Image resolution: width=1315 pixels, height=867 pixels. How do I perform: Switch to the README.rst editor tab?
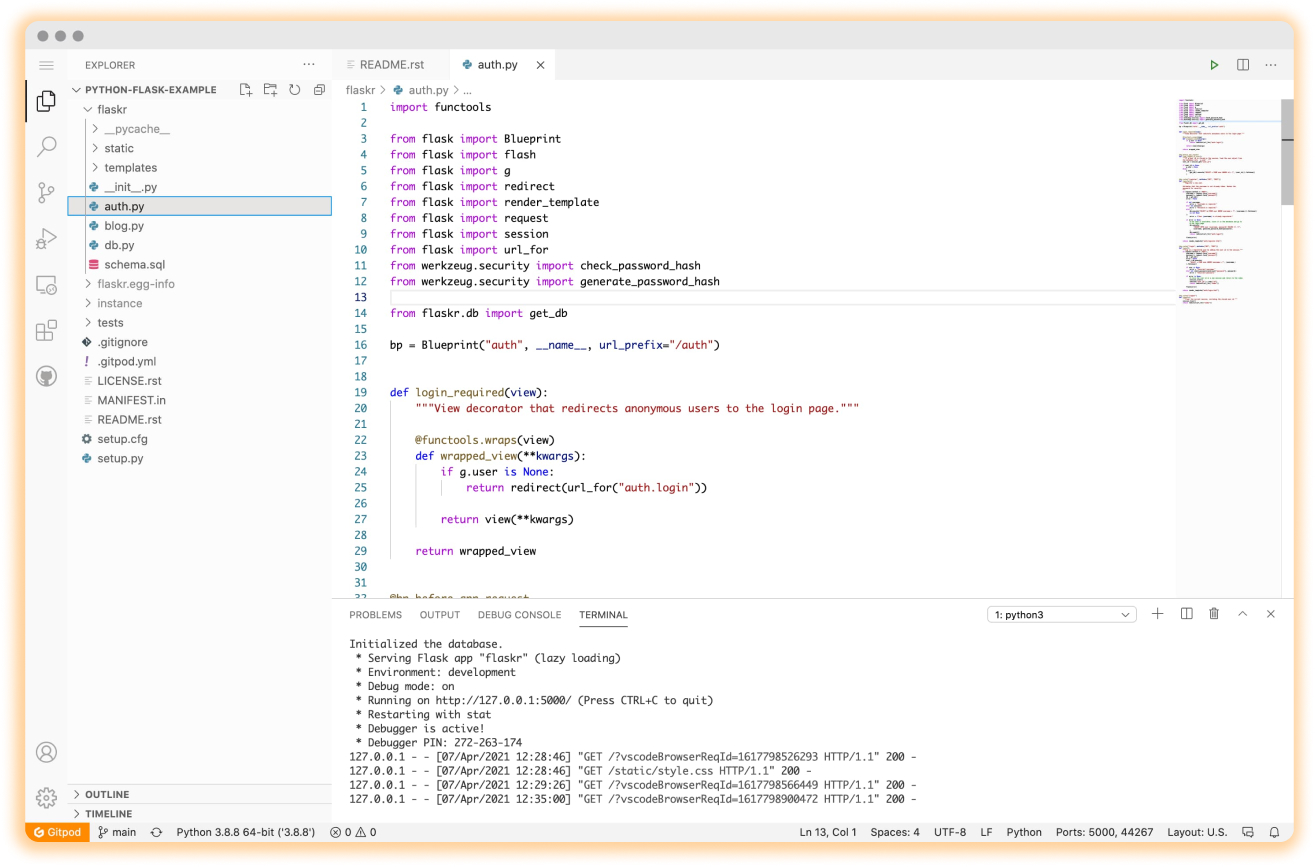click(x=391, y=65)
